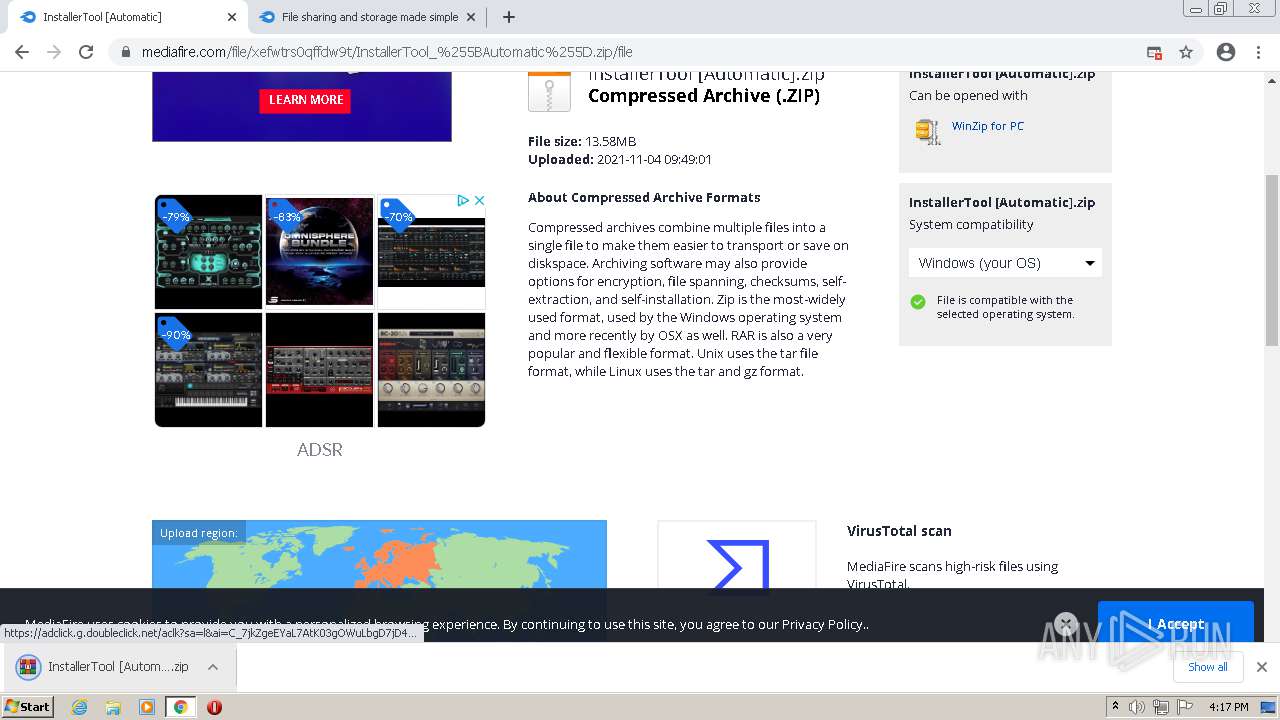Image resolution: width=1280 pixels, height=720 pixels.
Task: Open the Chrome profile avatar menu
Action: tap(1226, 52)
